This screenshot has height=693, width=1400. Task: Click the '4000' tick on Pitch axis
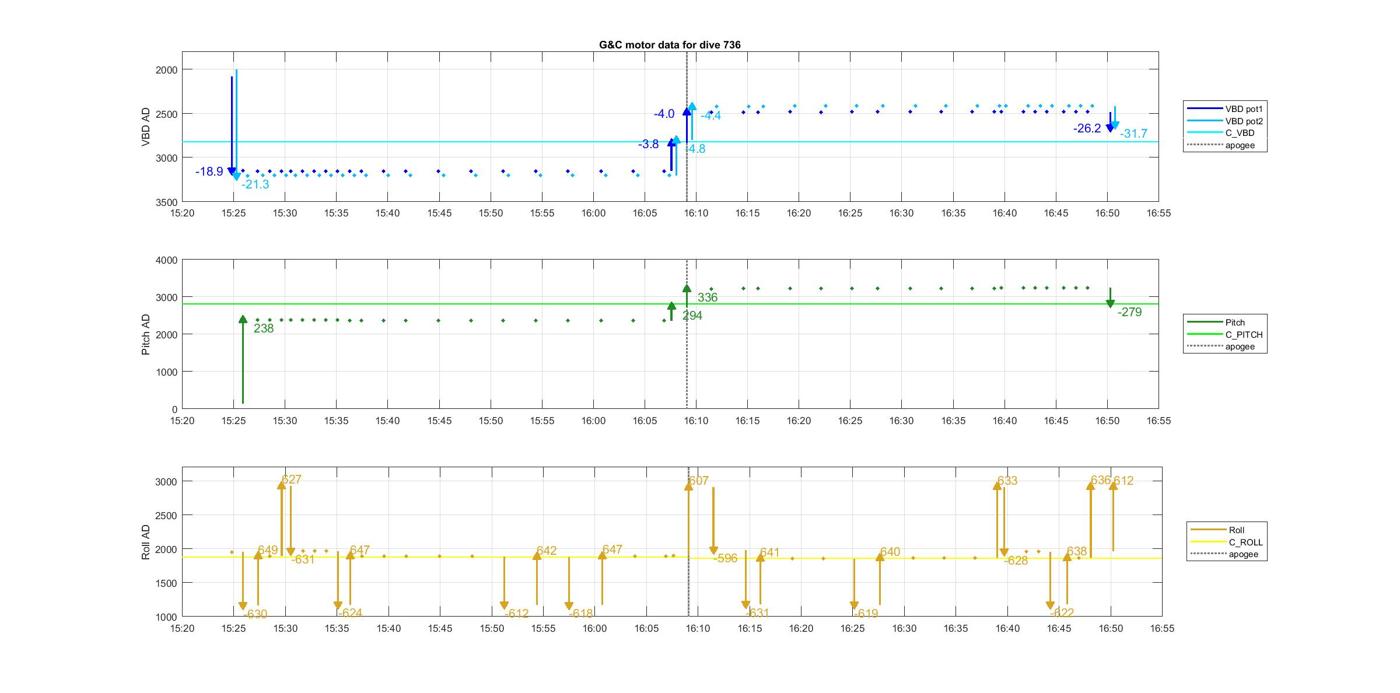(x=166, y=260)
